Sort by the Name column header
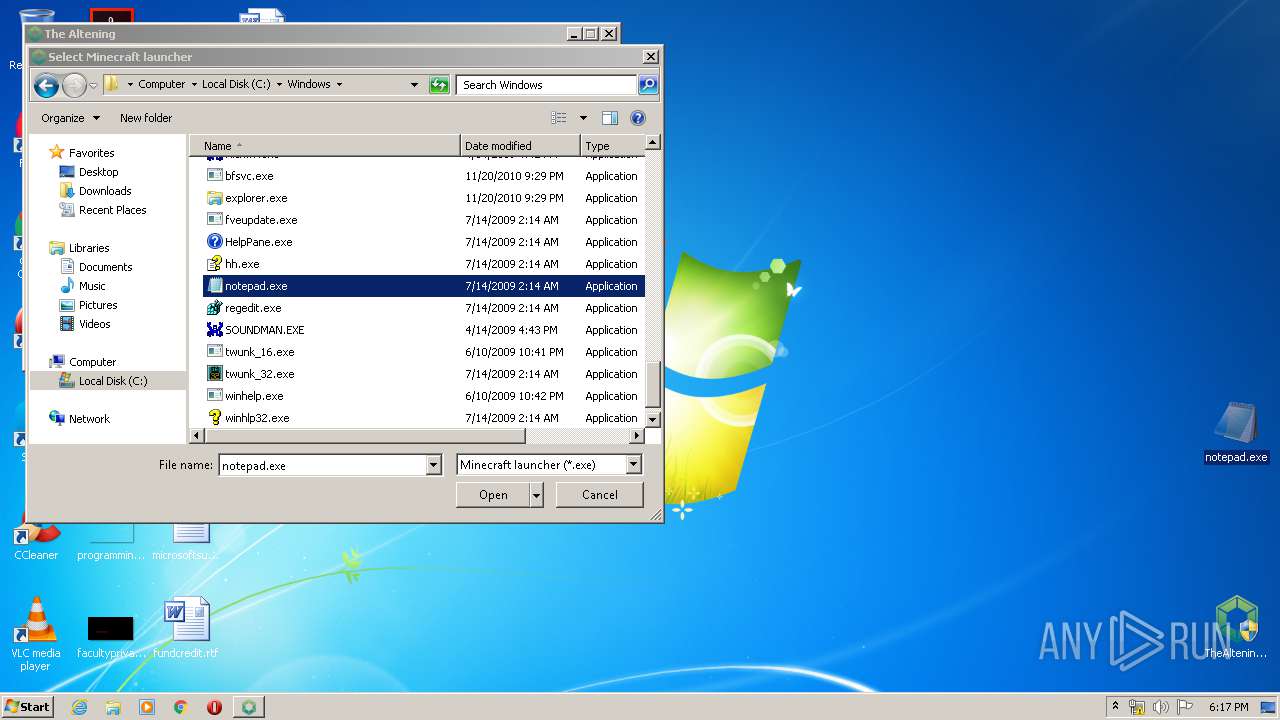Image resolution: width=1280 pixels, height=720 pixels. pyautogui.click(x=325, y=146)
